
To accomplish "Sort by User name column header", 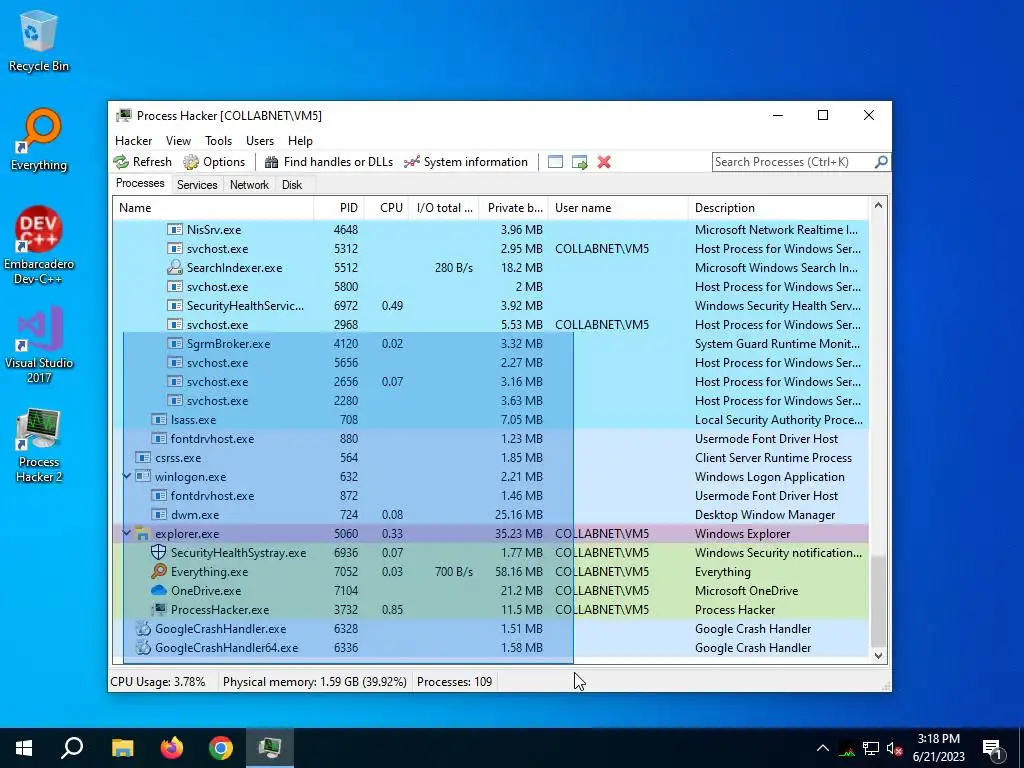I will coord(618,208).
